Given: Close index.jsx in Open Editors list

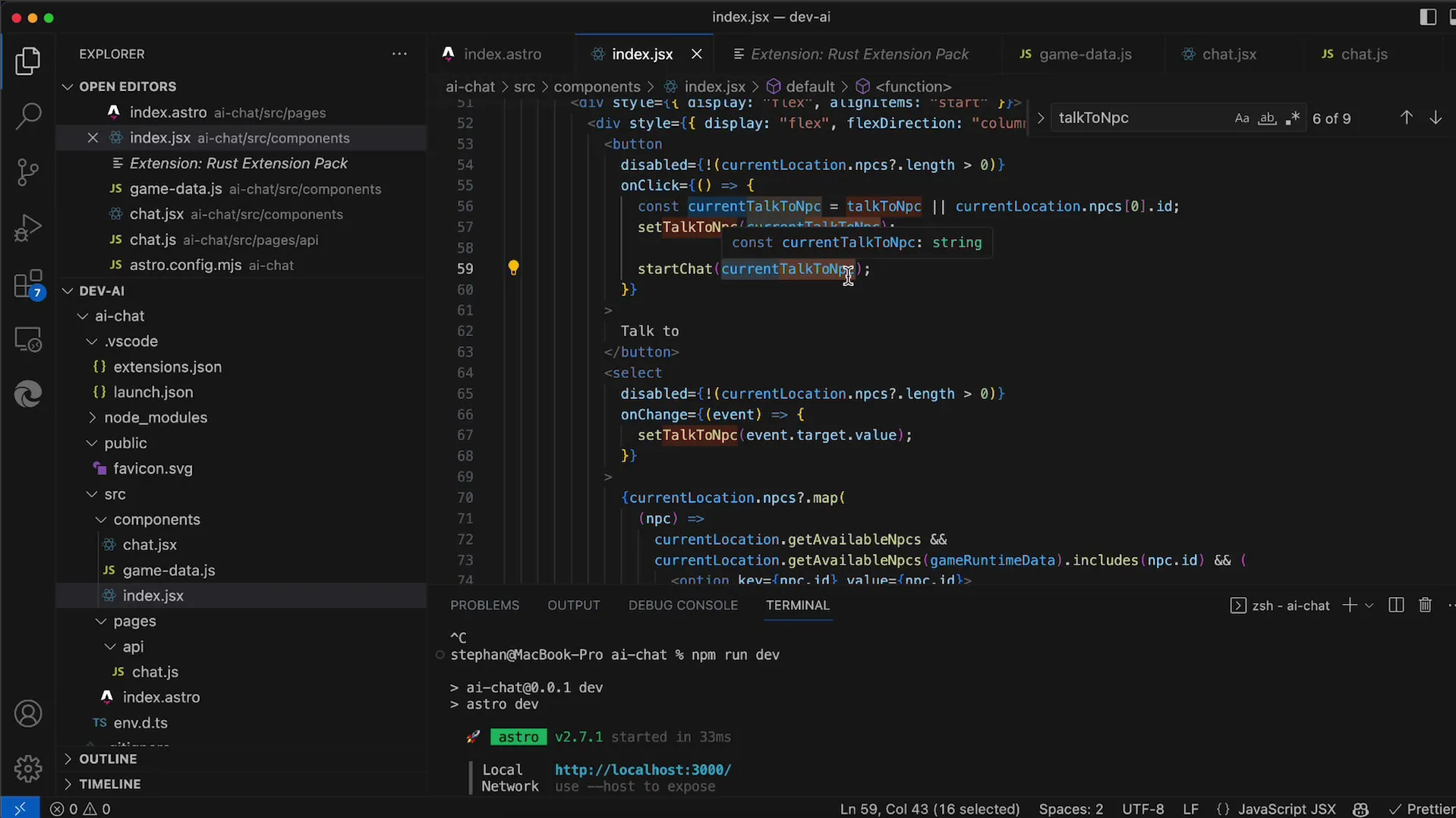Looking at the screenshot, I should coord(93,137).
